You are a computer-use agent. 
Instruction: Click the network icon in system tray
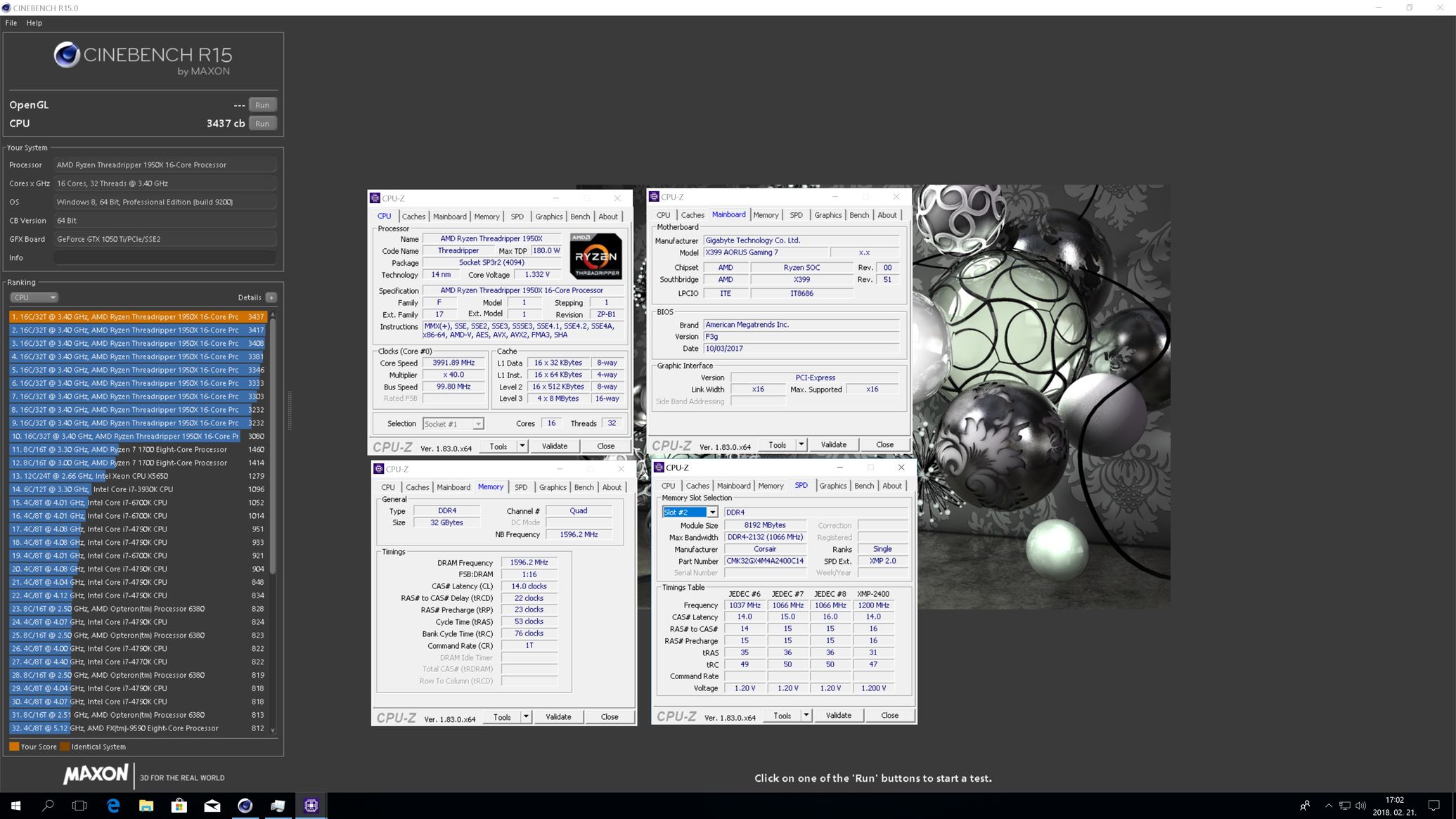1344,806
